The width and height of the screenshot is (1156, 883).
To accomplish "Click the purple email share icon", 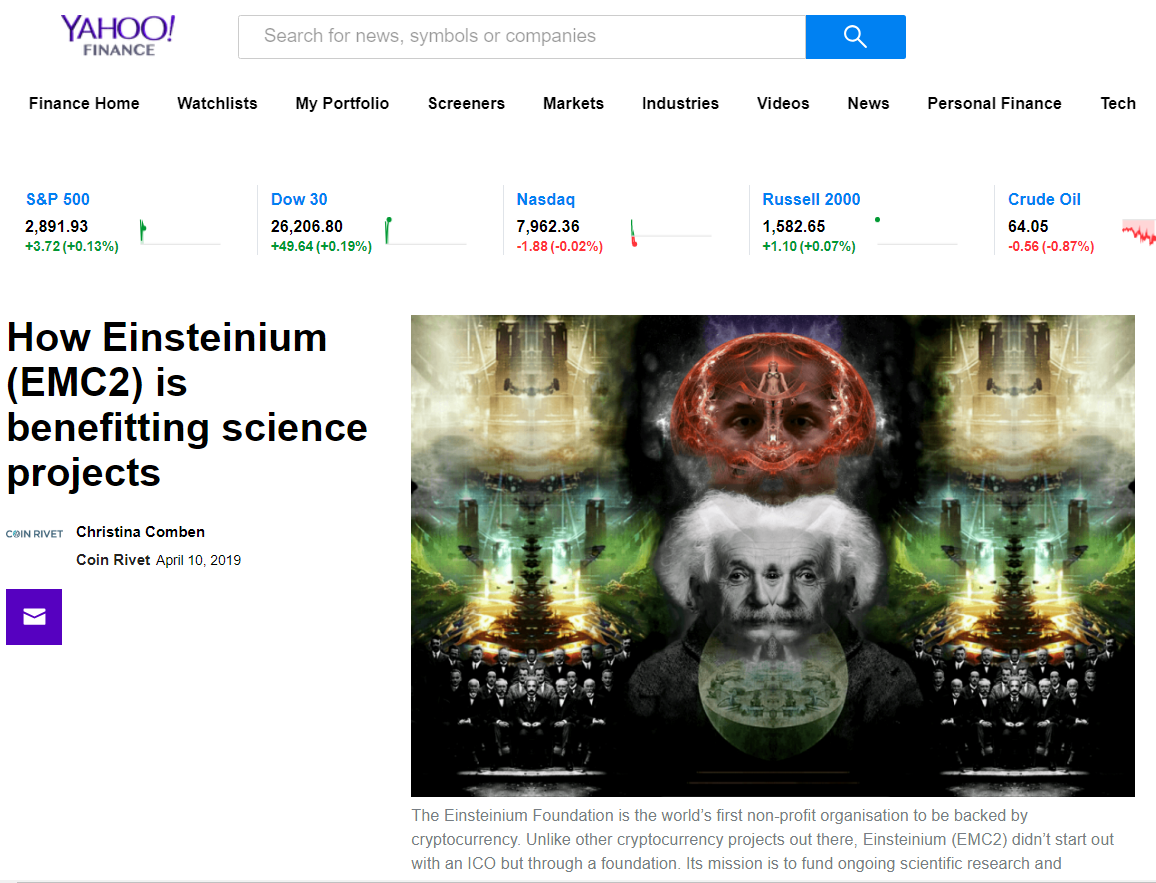I will (34, 617).
